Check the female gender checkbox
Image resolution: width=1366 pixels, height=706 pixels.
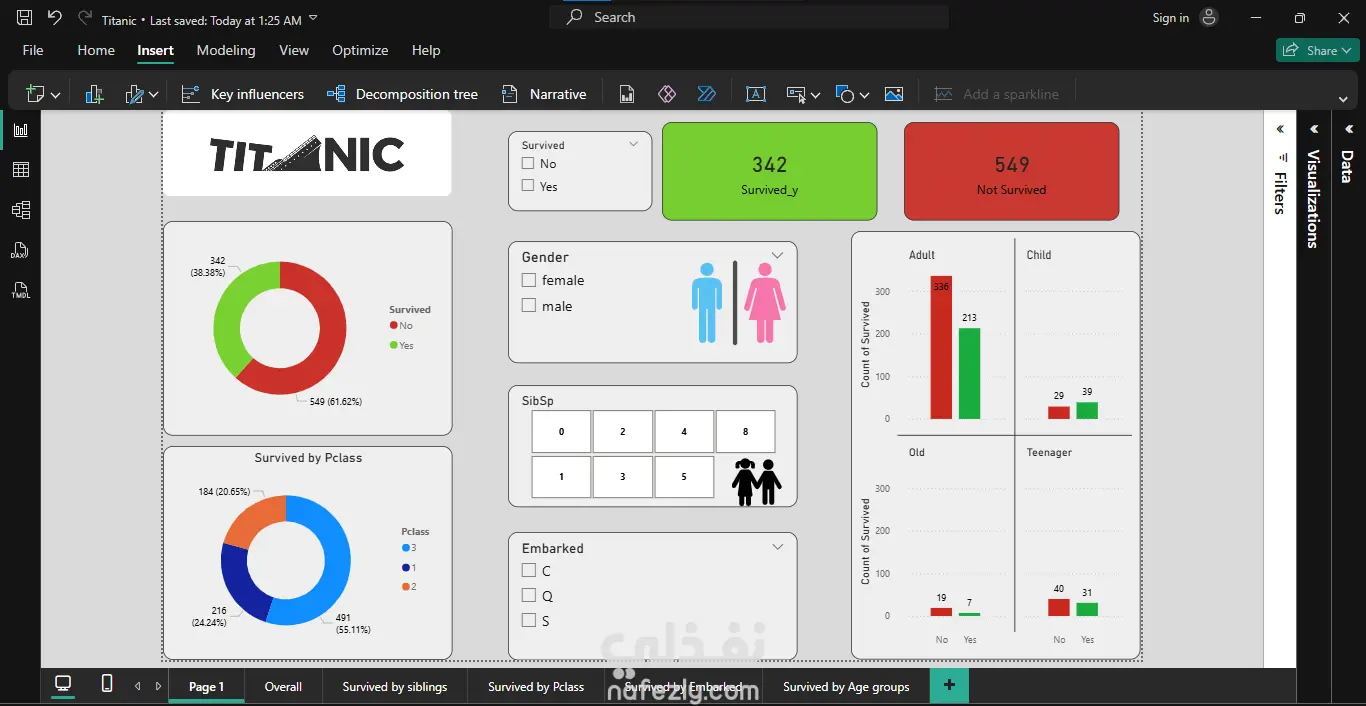(x=529, y=281)
